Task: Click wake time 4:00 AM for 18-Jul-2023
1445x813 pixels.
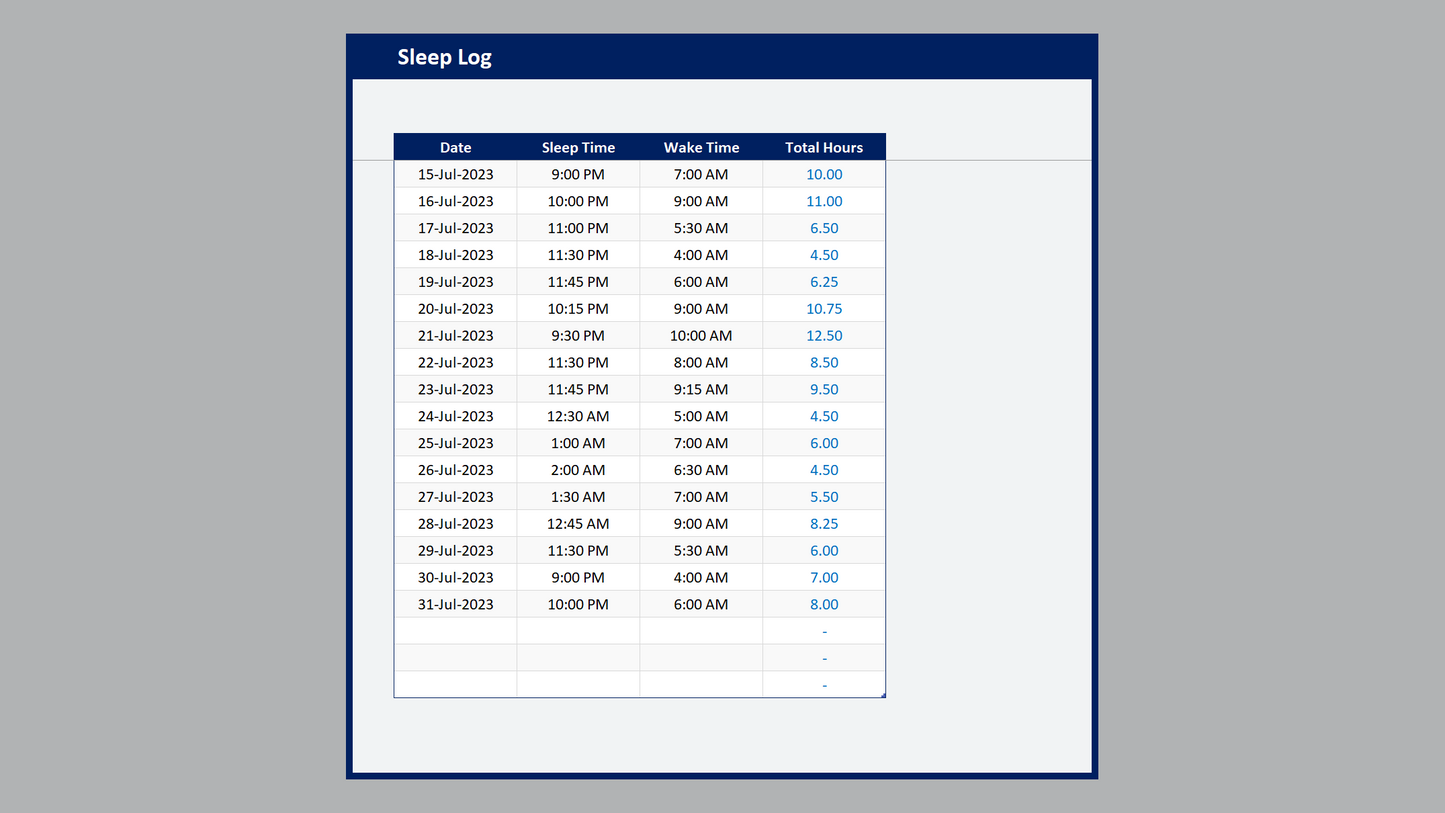Action: (701, 255)
